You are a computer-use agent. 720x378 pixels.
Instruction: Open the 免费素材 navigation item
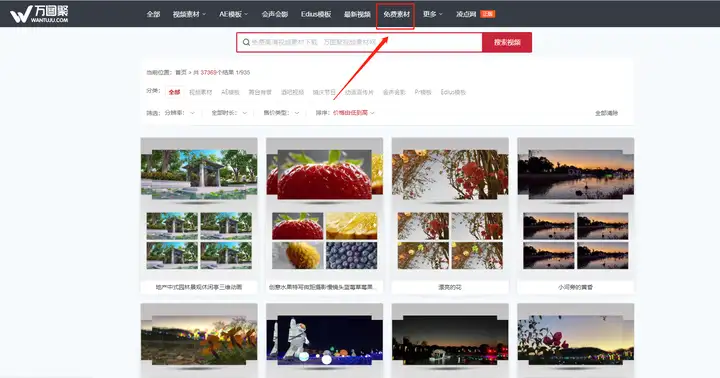[396, 14]
